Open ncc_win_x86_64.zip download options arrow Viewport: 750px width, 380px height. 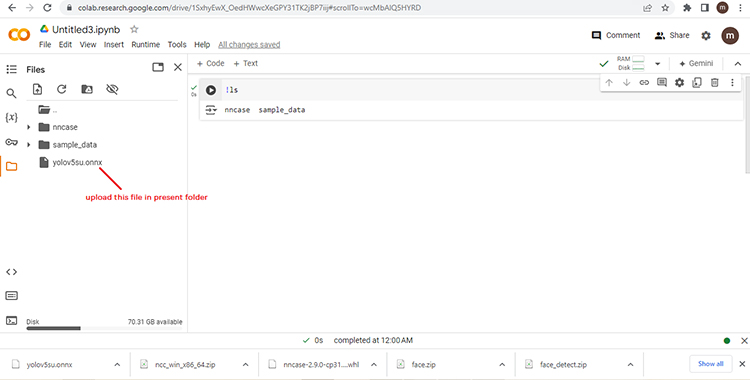click(245, 365)
